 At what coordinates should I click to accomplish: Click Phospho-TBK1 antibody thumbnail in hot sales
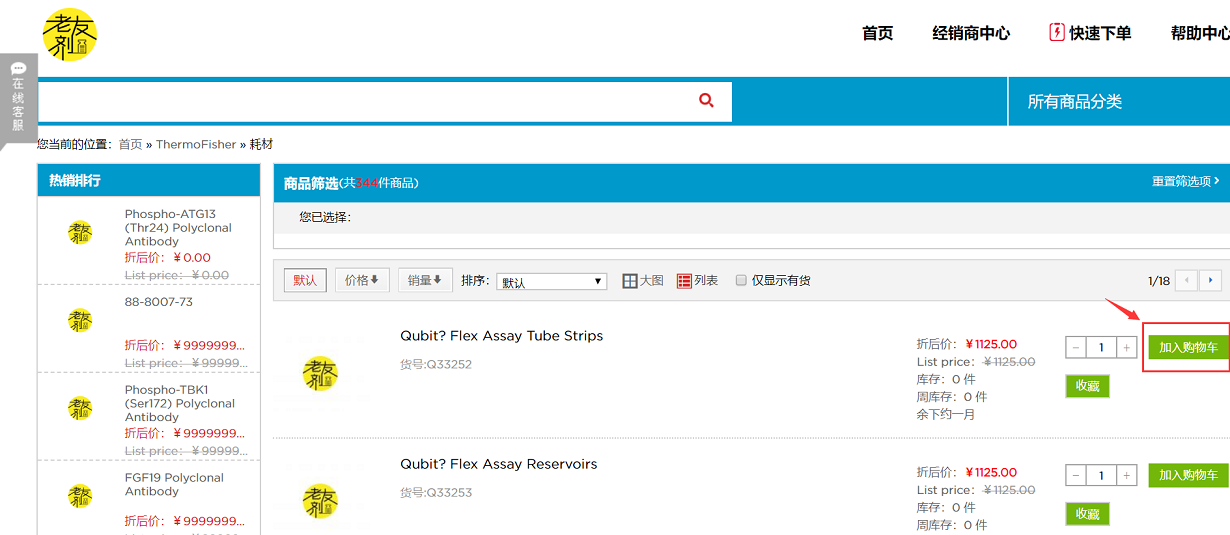point(80,408)
